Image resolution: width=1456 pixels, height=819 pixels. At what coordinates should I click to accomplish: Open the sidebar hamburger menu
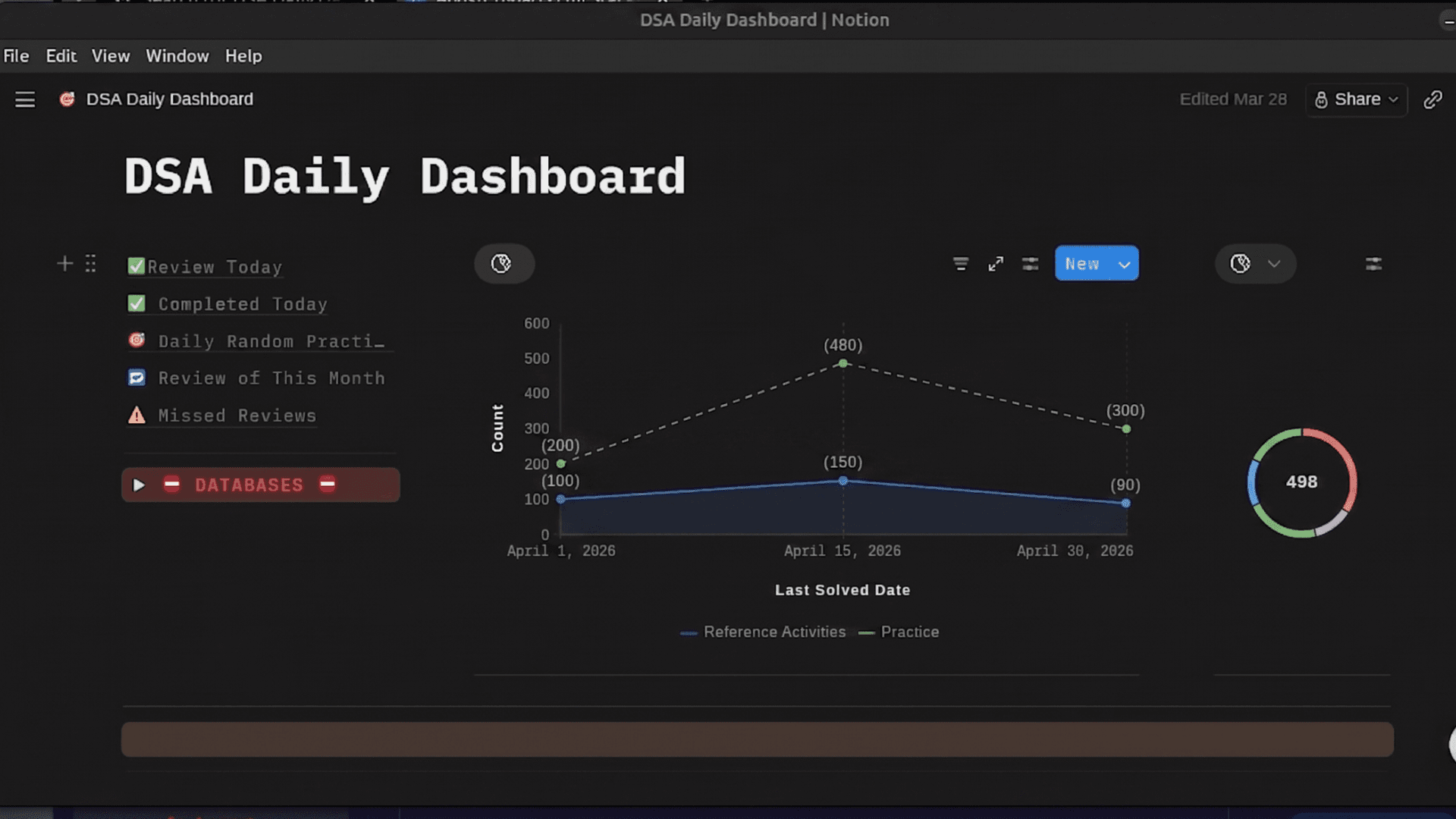click(25, 99)
